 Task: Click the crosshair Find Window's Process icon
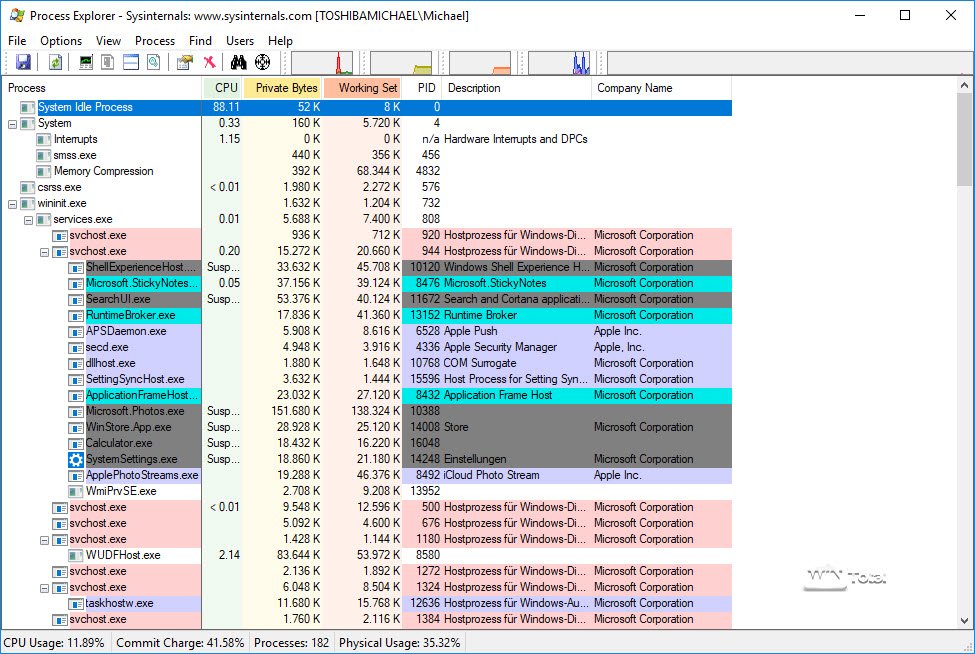tap(263, 62)
